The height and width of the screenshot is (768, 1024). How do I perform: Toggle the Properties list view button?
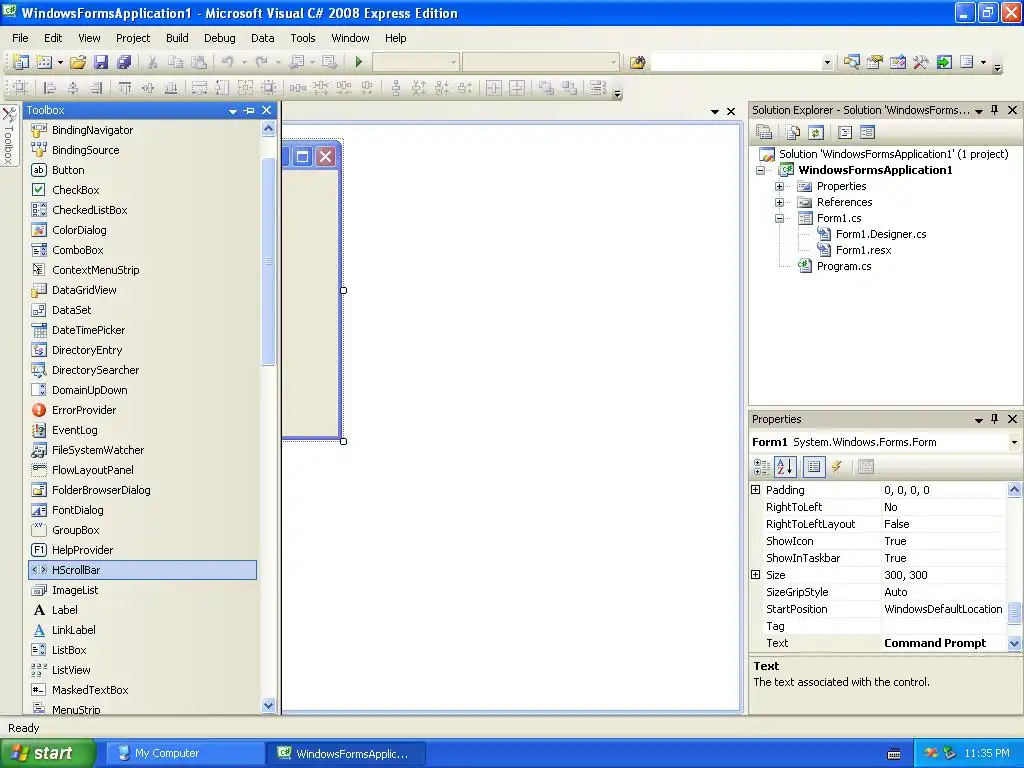[814, 466]
